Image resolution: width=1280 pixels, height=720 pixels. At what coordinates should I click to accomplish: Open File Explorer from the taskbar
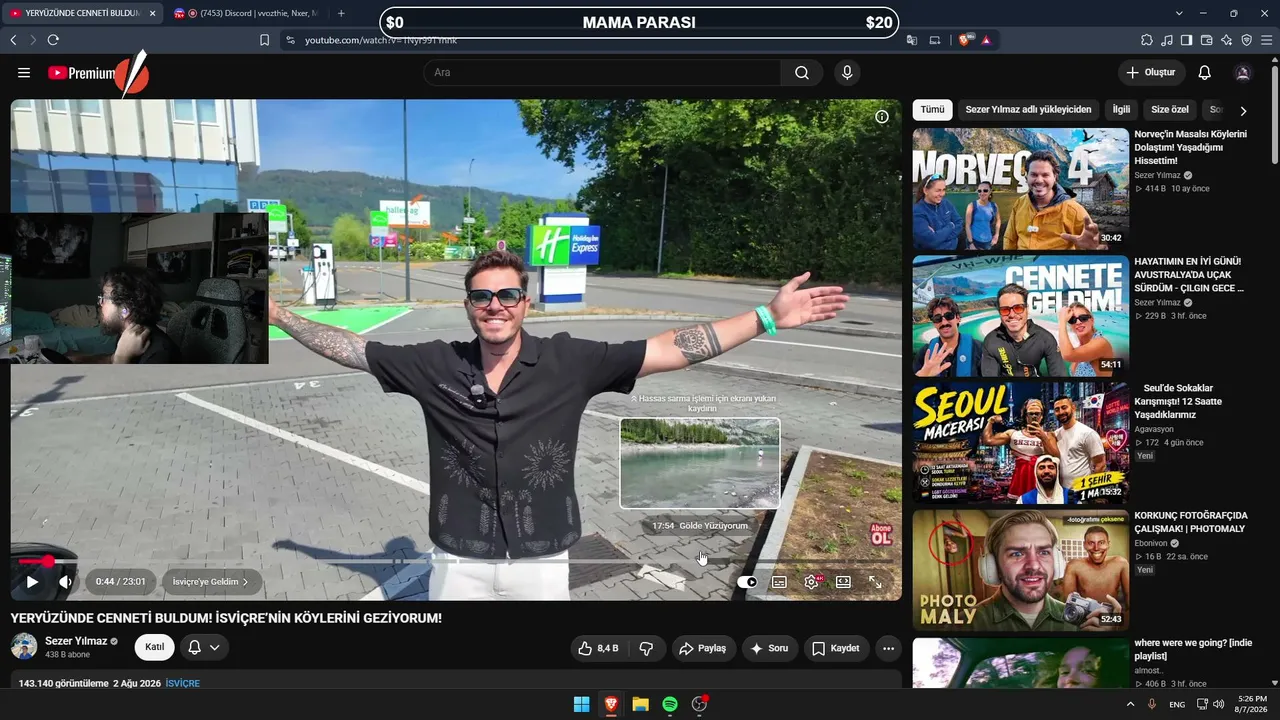pos(640,704)
